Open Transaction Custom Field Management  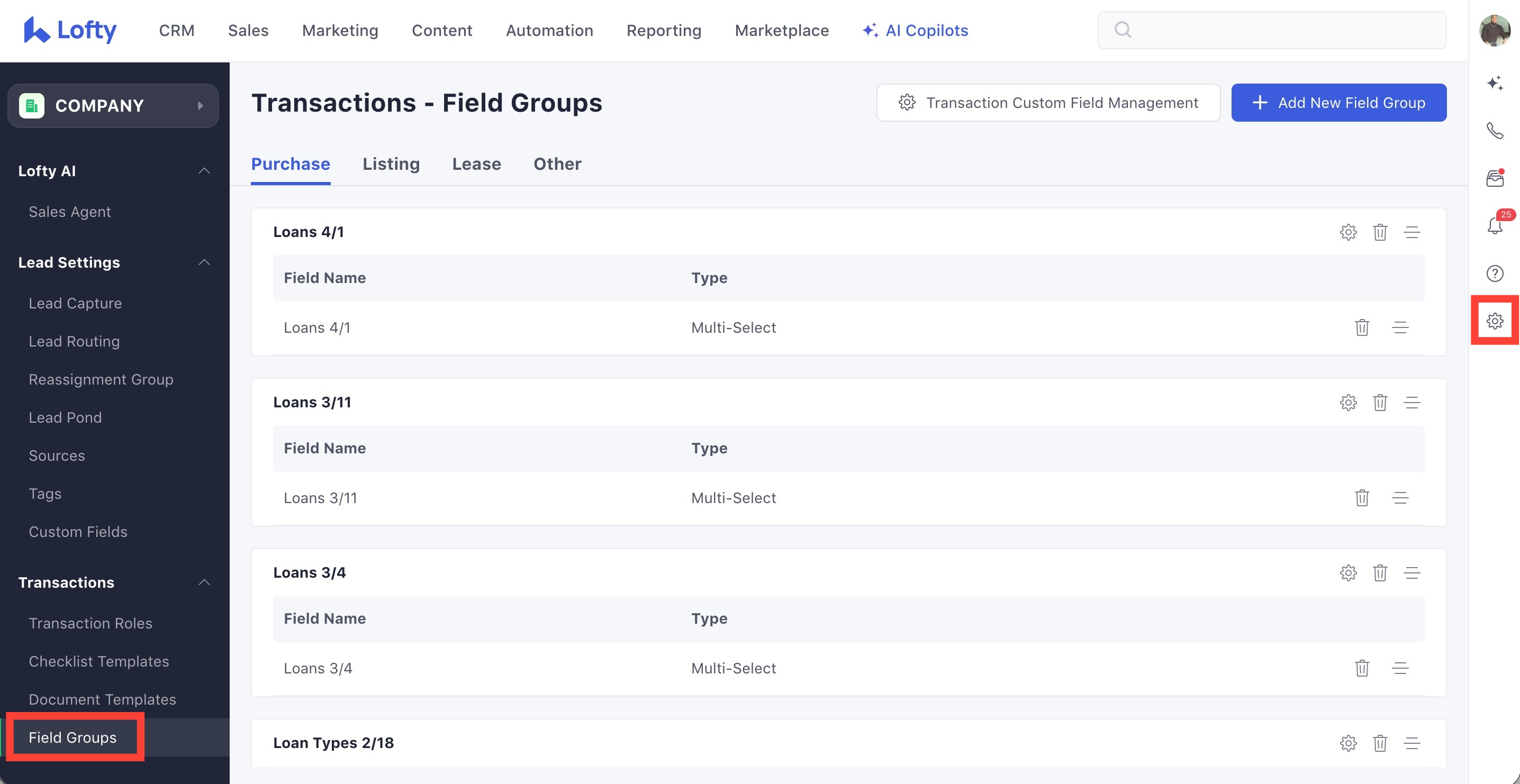click(x=1048, y=103)
